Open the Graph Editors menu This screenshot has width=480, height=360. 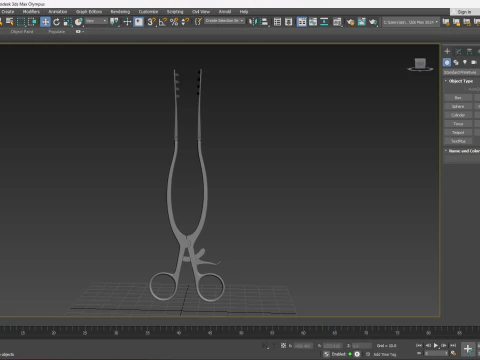[89, 12]
